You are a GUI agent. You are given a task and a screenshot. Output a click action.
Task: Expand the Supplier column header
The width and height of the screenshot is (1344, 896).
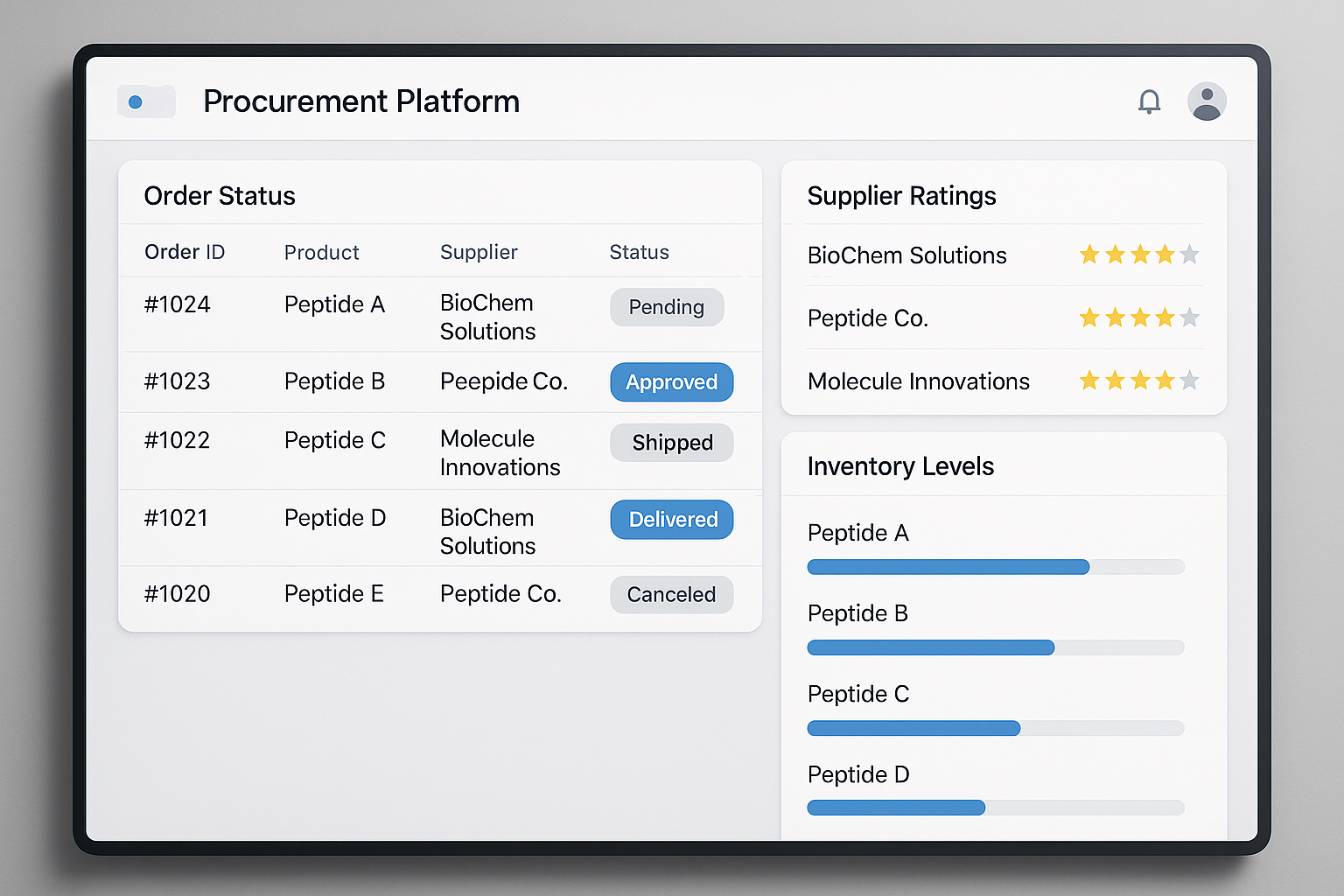479,252
